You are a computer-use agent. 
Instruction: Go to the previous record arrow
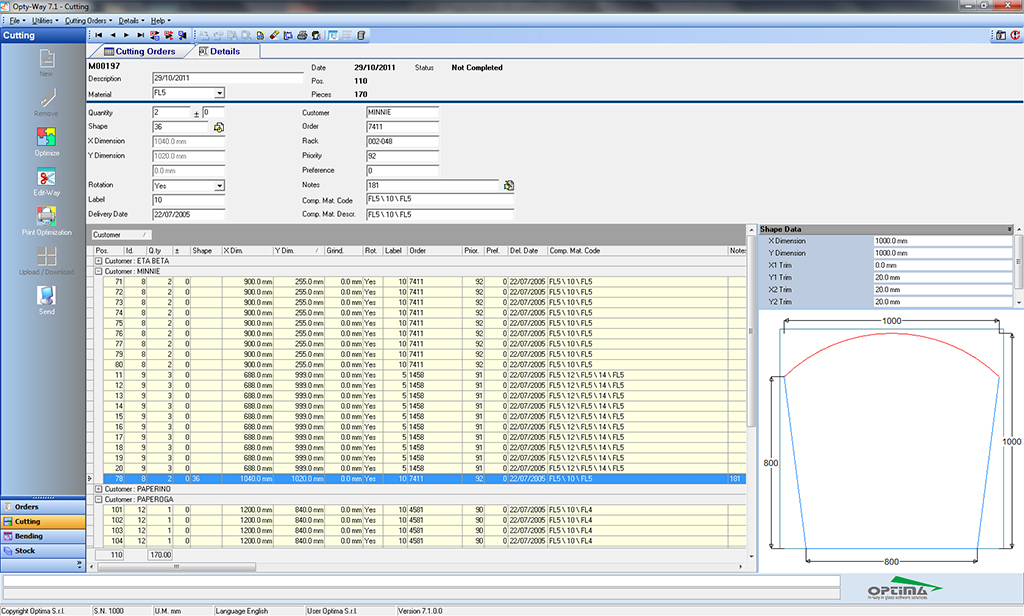coord(113,35)
